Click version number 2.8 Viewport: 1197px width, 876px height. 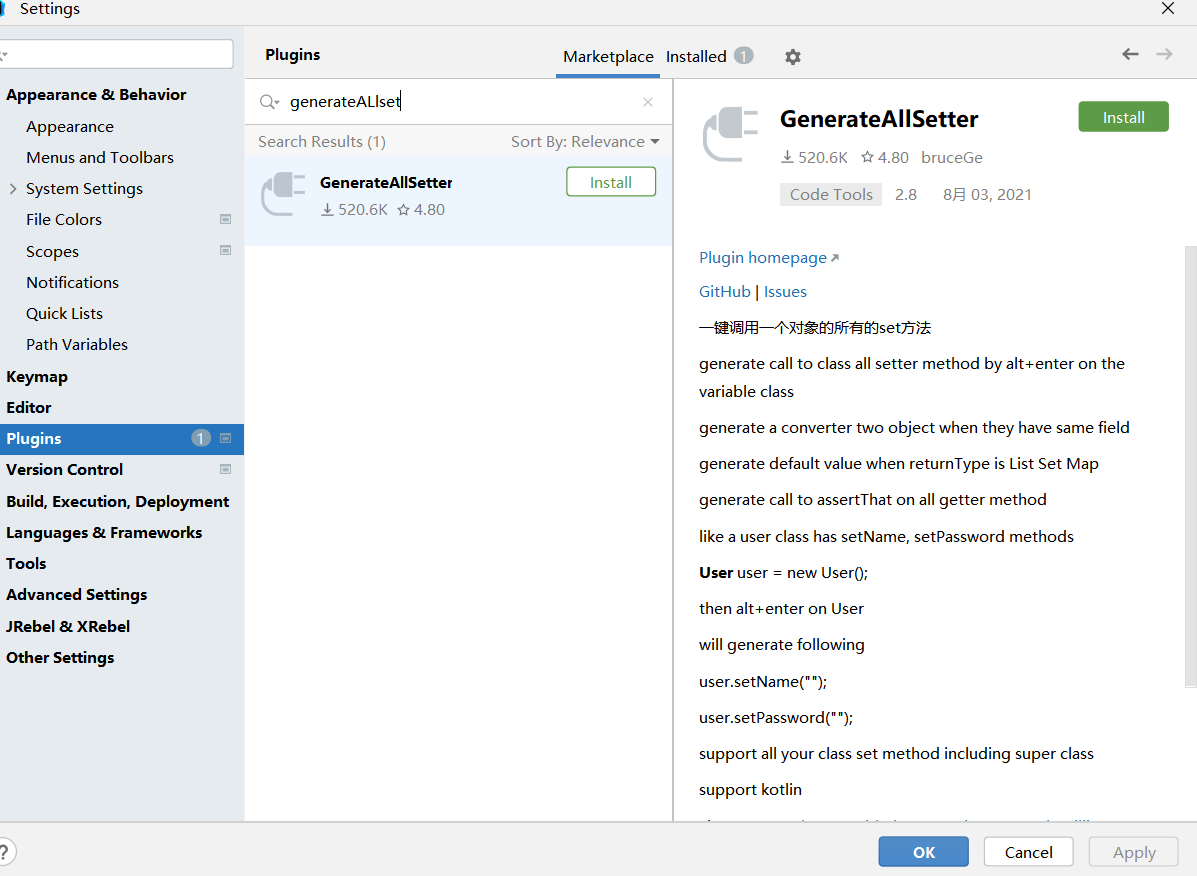pyautogui.click(x=905, y=195)
